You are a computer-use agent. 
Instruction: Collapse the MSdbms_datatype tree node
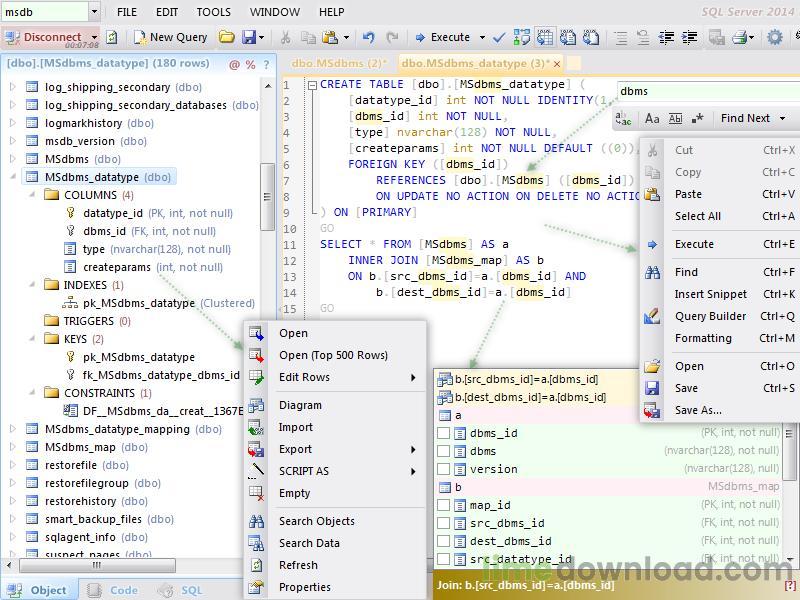coord(13,177)
